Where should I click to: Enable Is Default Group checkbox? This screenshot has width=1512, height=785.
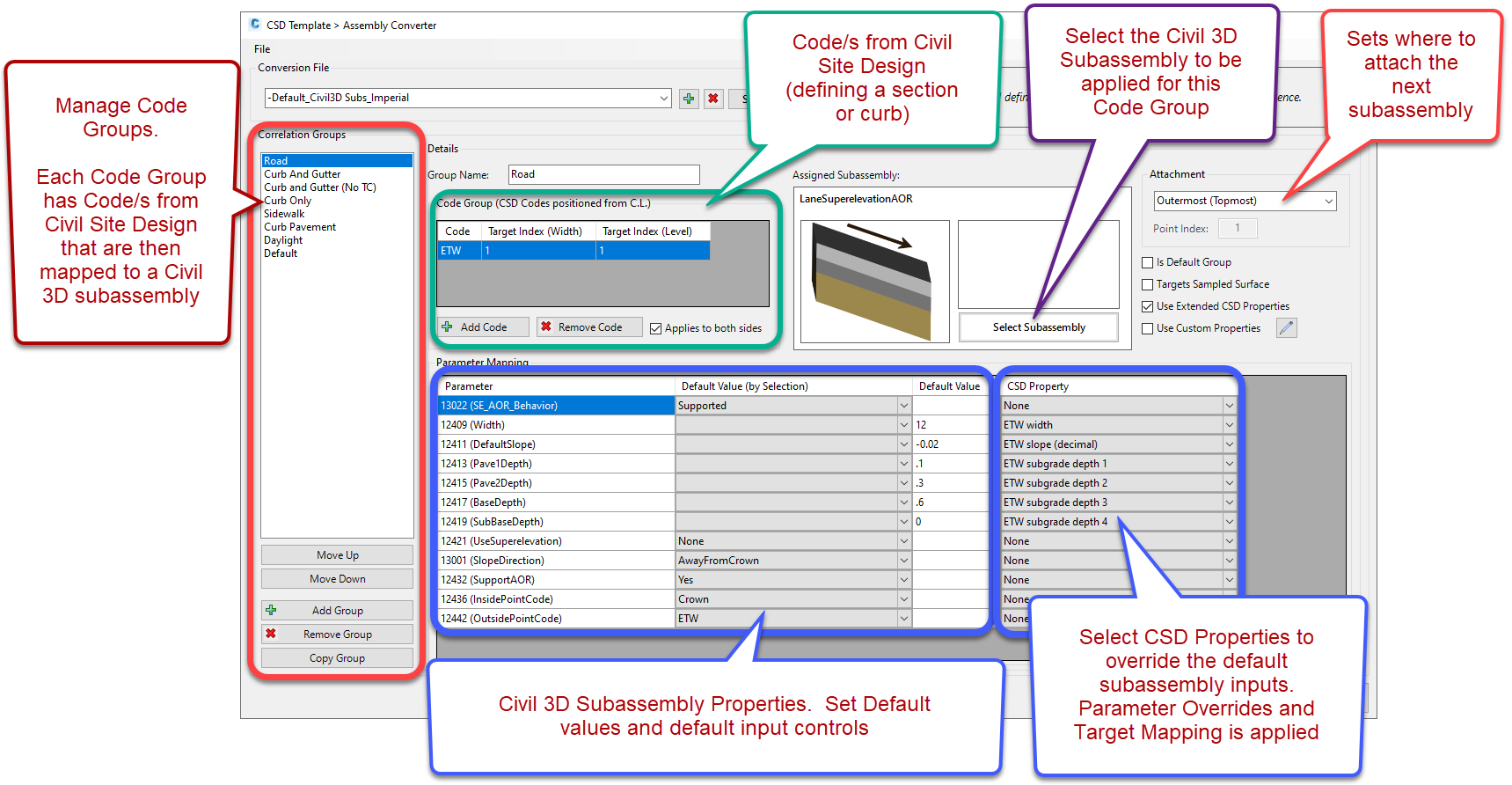1147,262
